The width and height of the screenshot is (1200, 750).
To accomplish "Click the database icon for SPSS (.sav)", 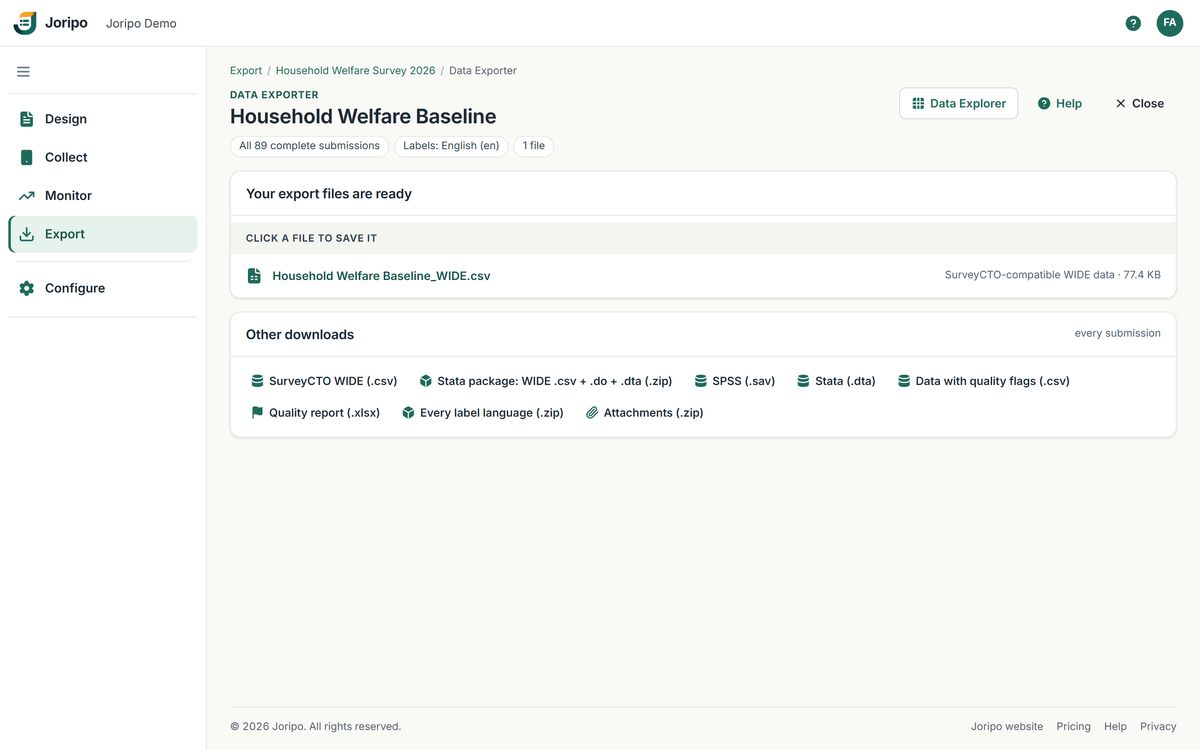I will click(701, 381).
